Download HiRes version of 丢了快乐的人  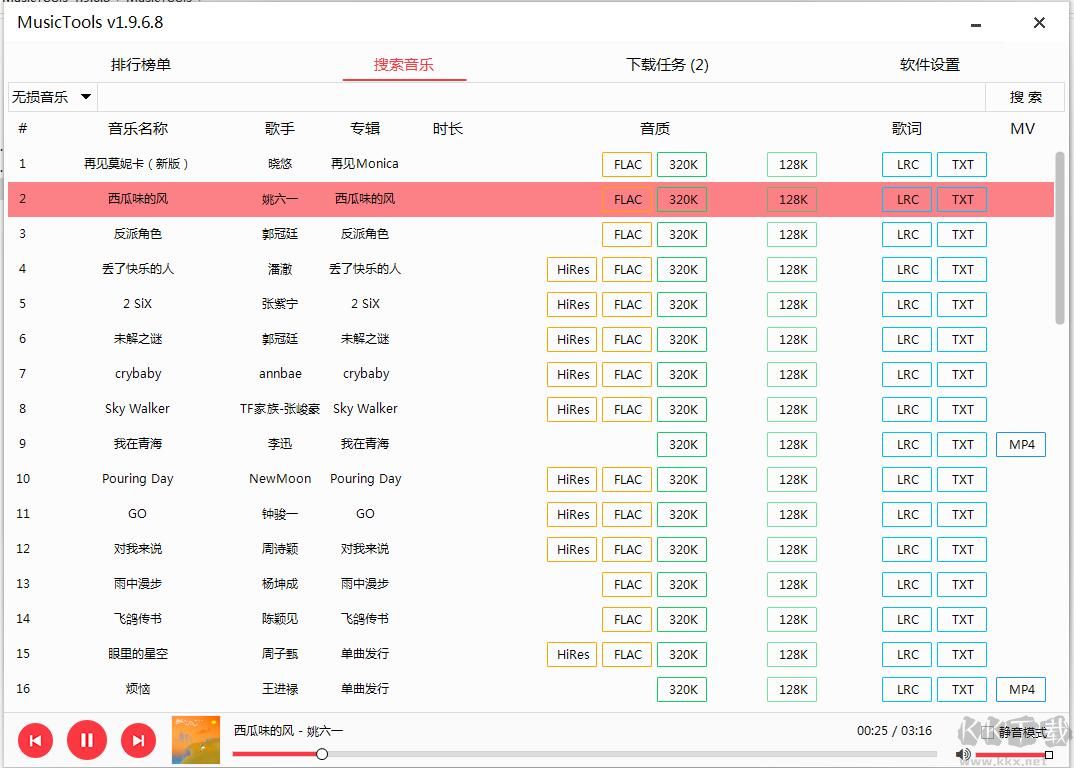[x=571, y=269]
